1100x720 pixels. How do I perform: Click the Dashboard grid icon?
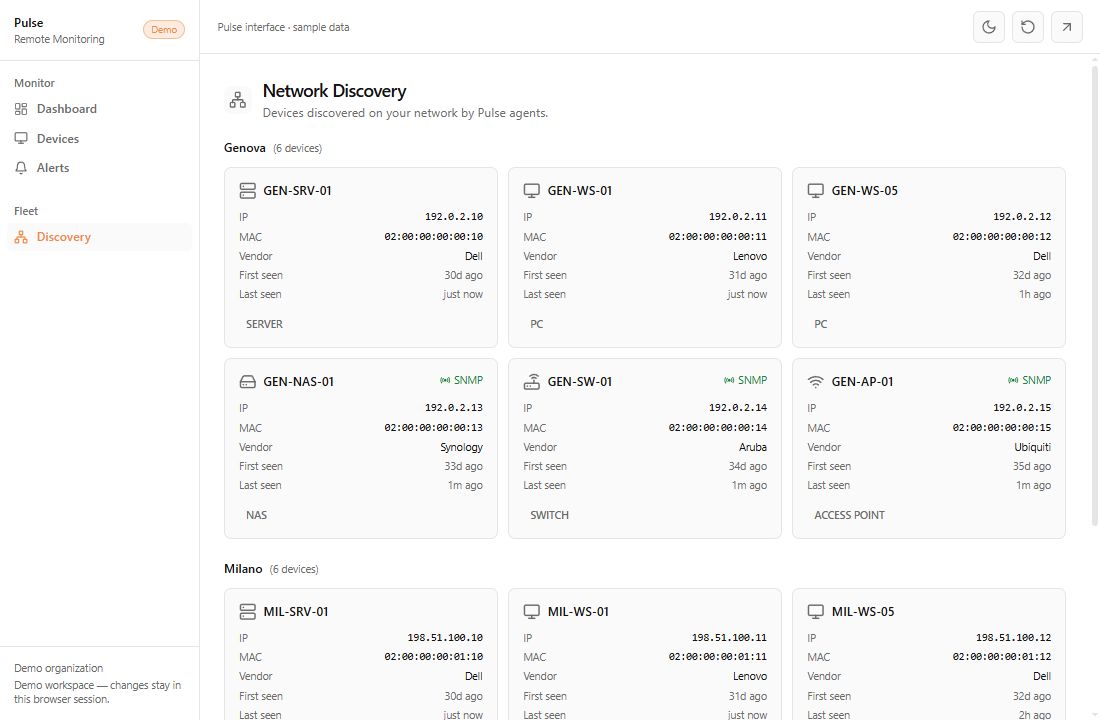click(21, 109)
